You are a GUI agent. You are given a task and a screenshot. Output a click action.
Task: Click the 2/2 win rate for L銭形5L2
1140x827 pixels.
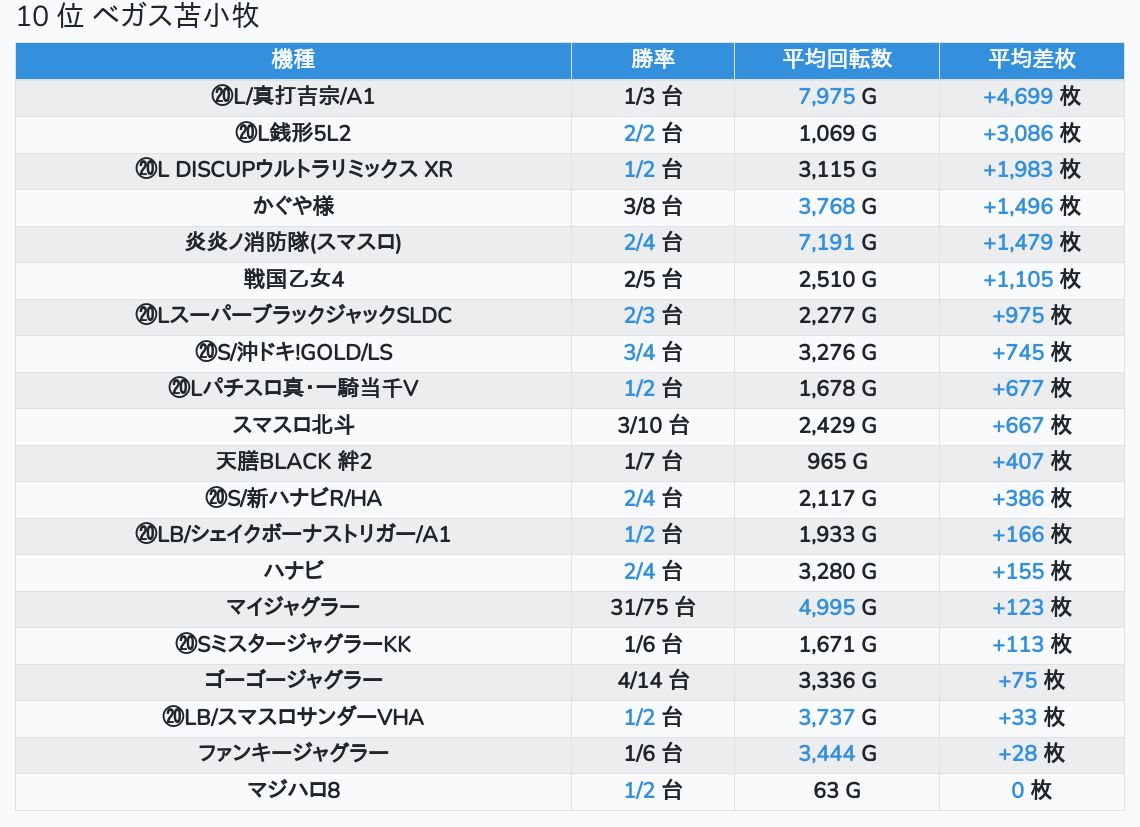click(x=639, y=133)
